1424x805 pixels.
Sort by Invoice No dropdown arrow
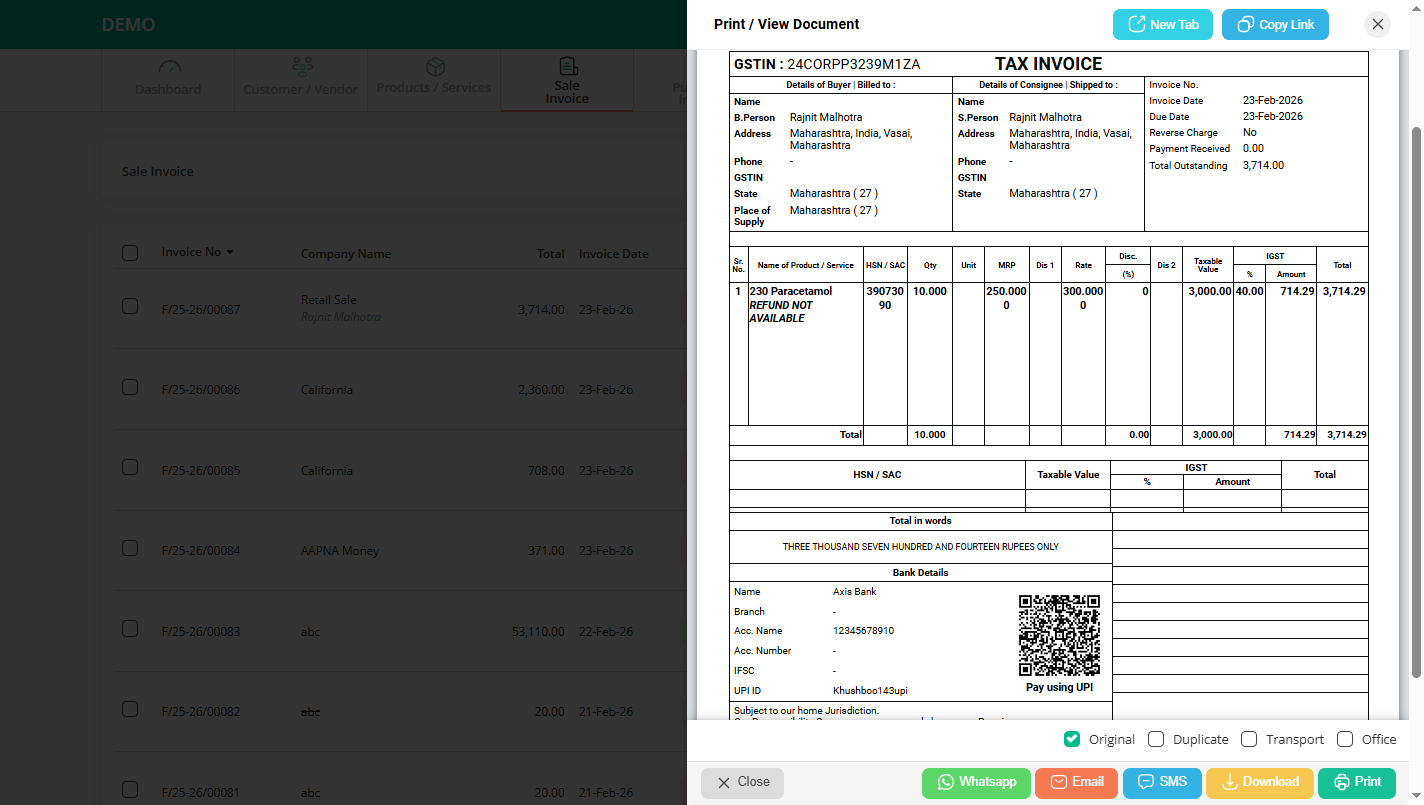230,252
